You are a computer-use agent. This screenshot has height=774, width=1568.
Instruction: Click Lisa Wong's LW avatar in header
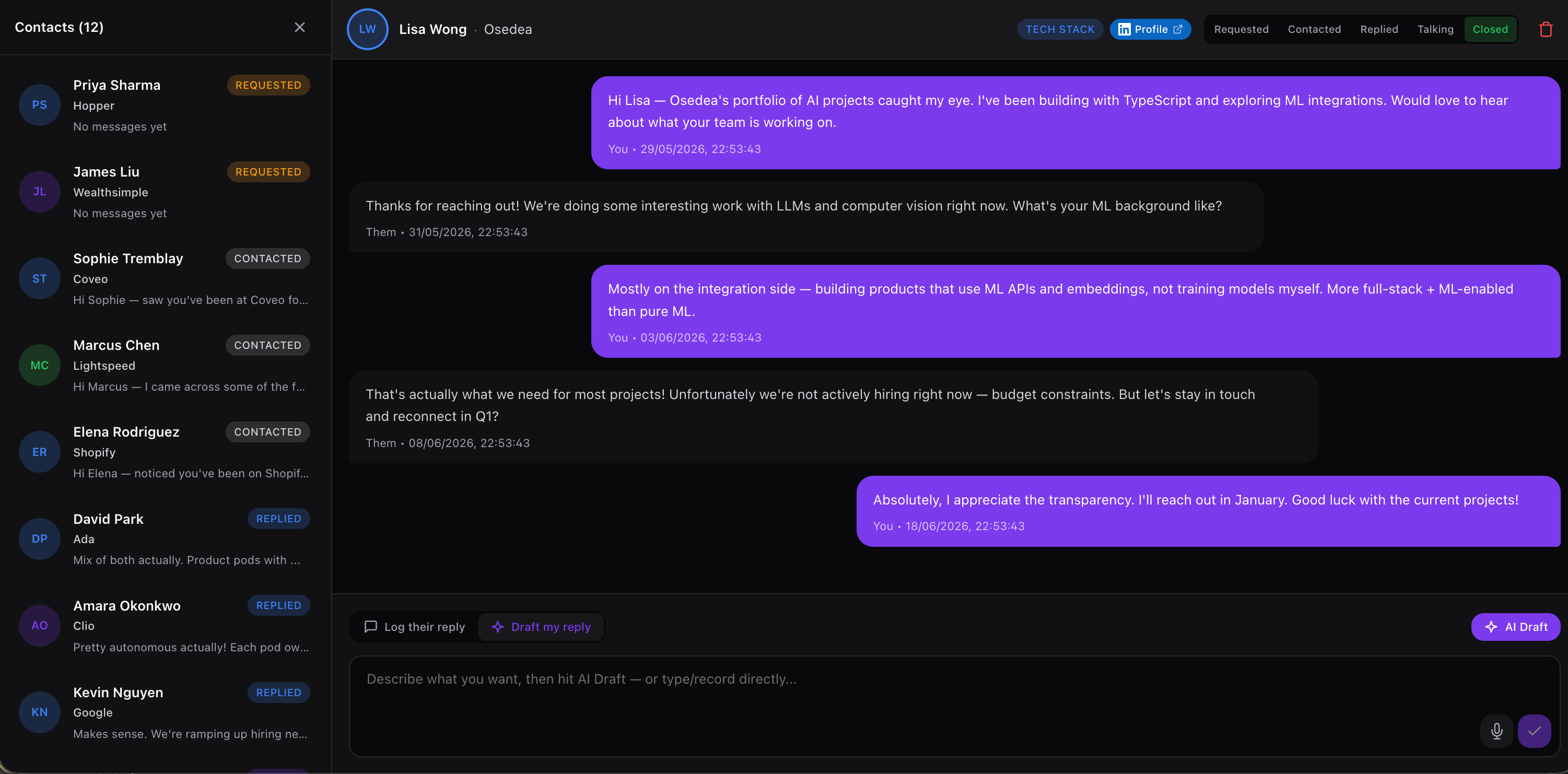point(367,29)
